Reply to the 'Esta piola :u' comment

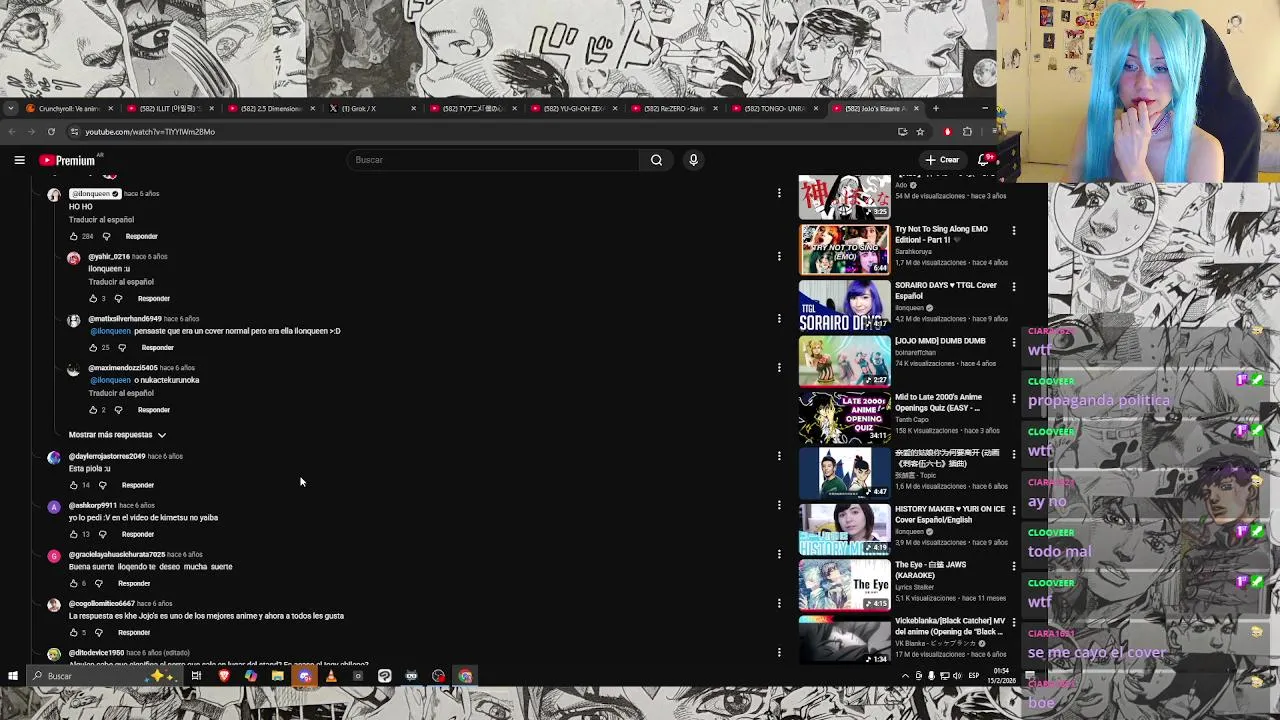[137, 485]
